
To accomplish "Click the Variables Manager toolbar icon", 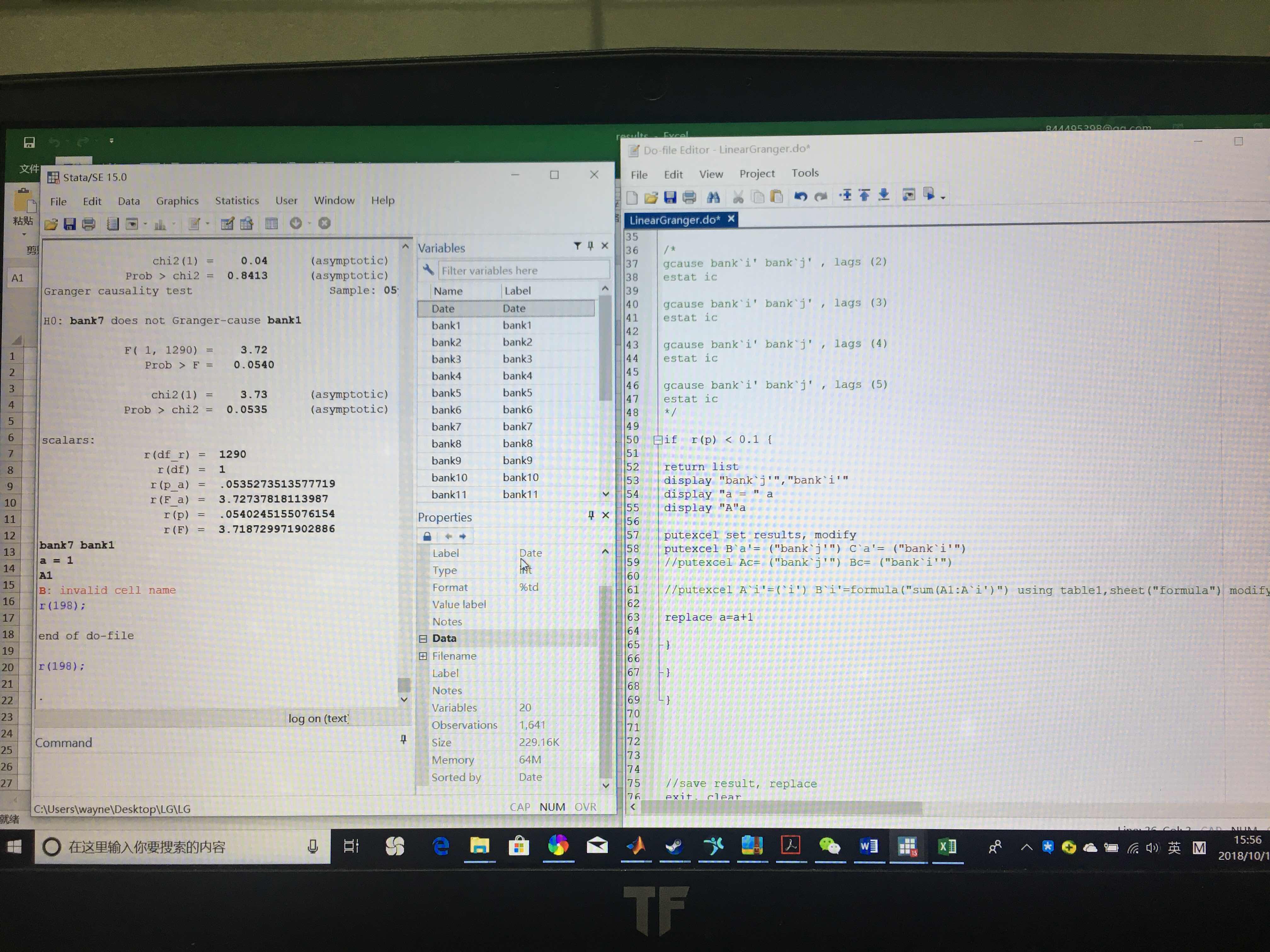I will pyautogui.click(x=271, y=224).
